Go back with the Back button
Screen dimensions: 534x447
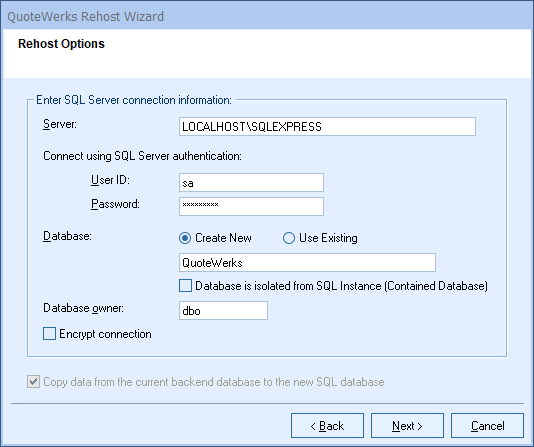click(x=327, y=426)
